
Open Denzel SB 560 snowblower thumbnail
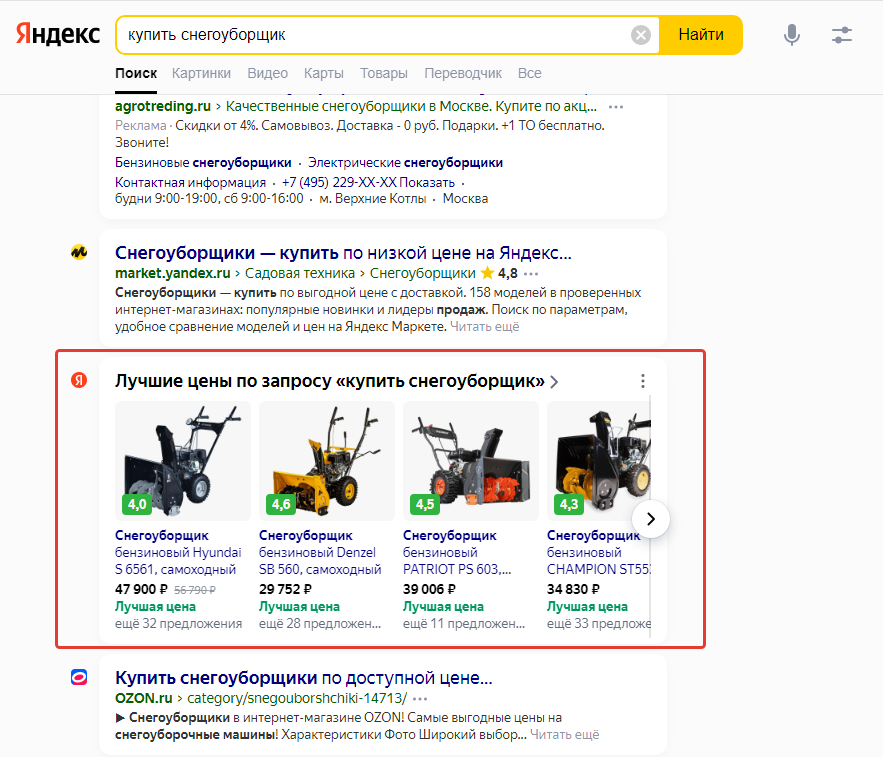tap(327, 461)
